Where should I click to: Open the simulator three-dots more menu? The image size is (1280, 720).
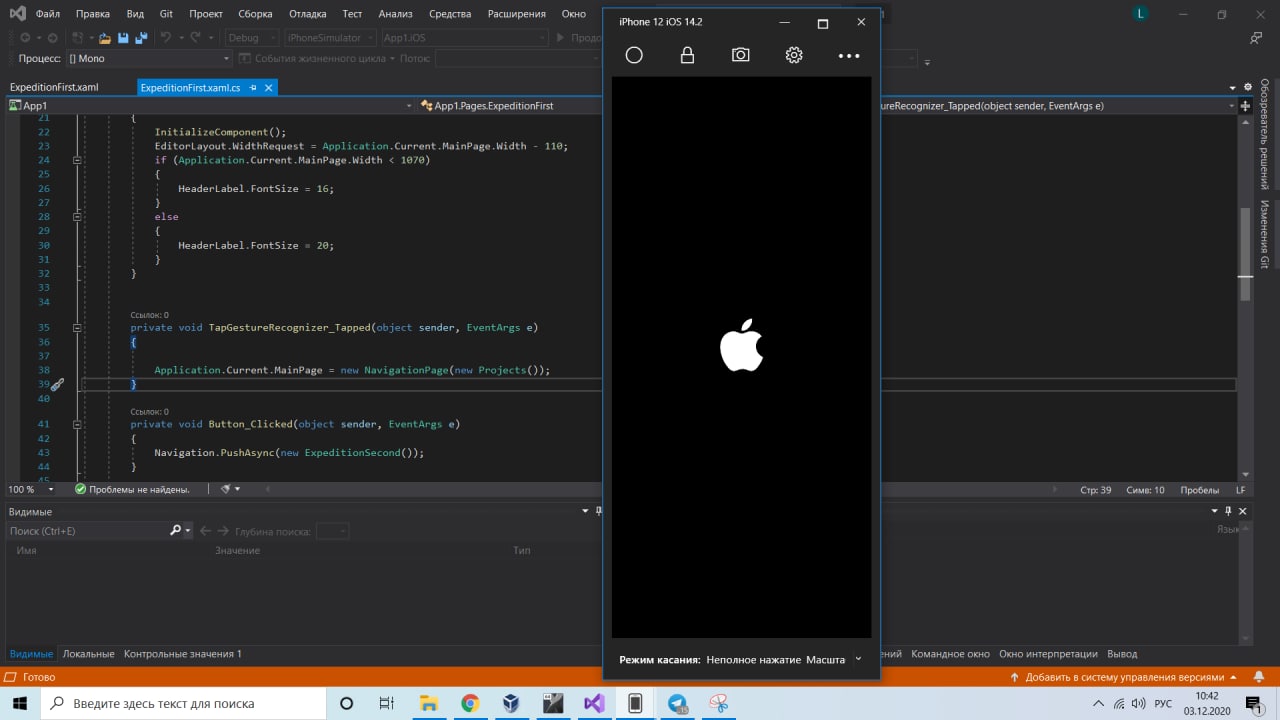pyautogui.click(x=849, y=56)
